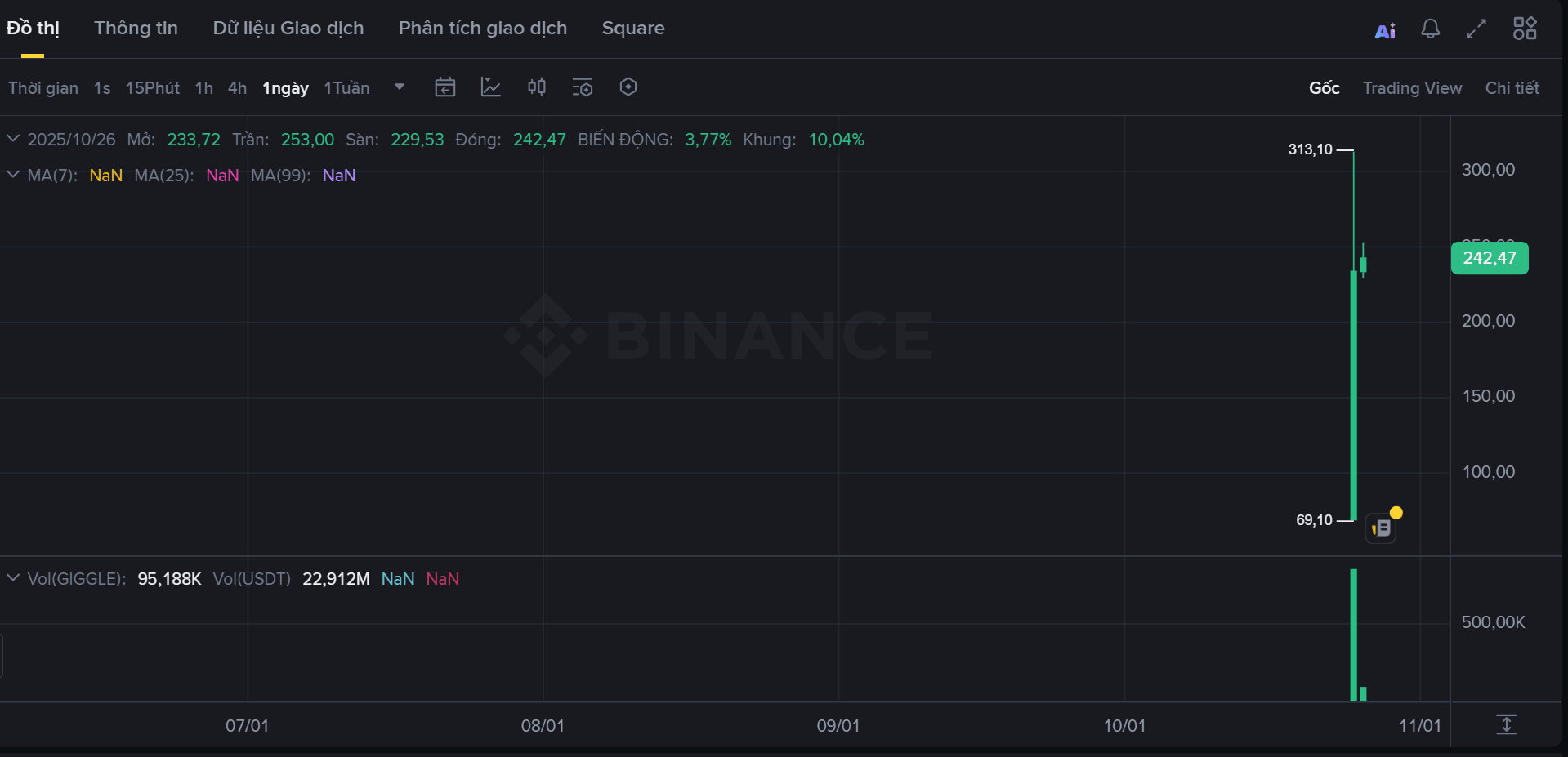Screen dimensions: 1568x757
Task: Switch to the Thông tin tab
Action: coord(136,29)
